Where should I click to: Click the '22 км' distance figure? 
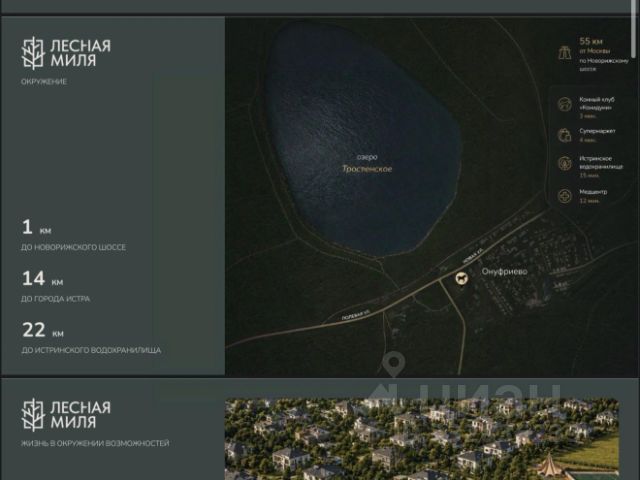(43, 330)
